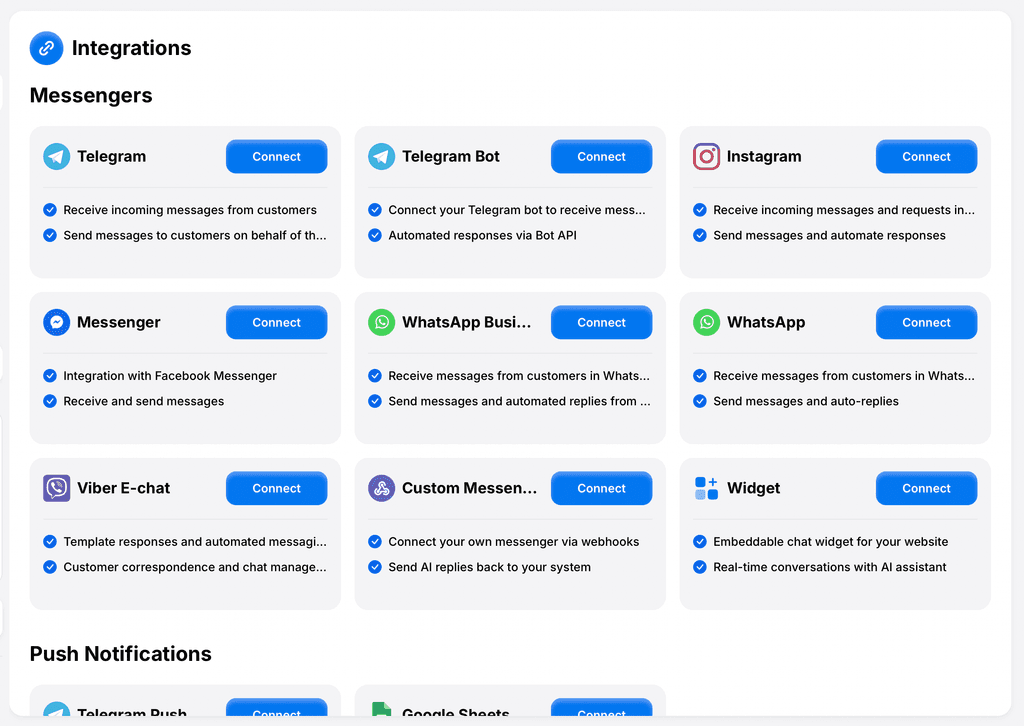Click the Viber E-chat logo
Image resolution: width=1024 pixels, height=726 pixels.
tap(56, 488)
